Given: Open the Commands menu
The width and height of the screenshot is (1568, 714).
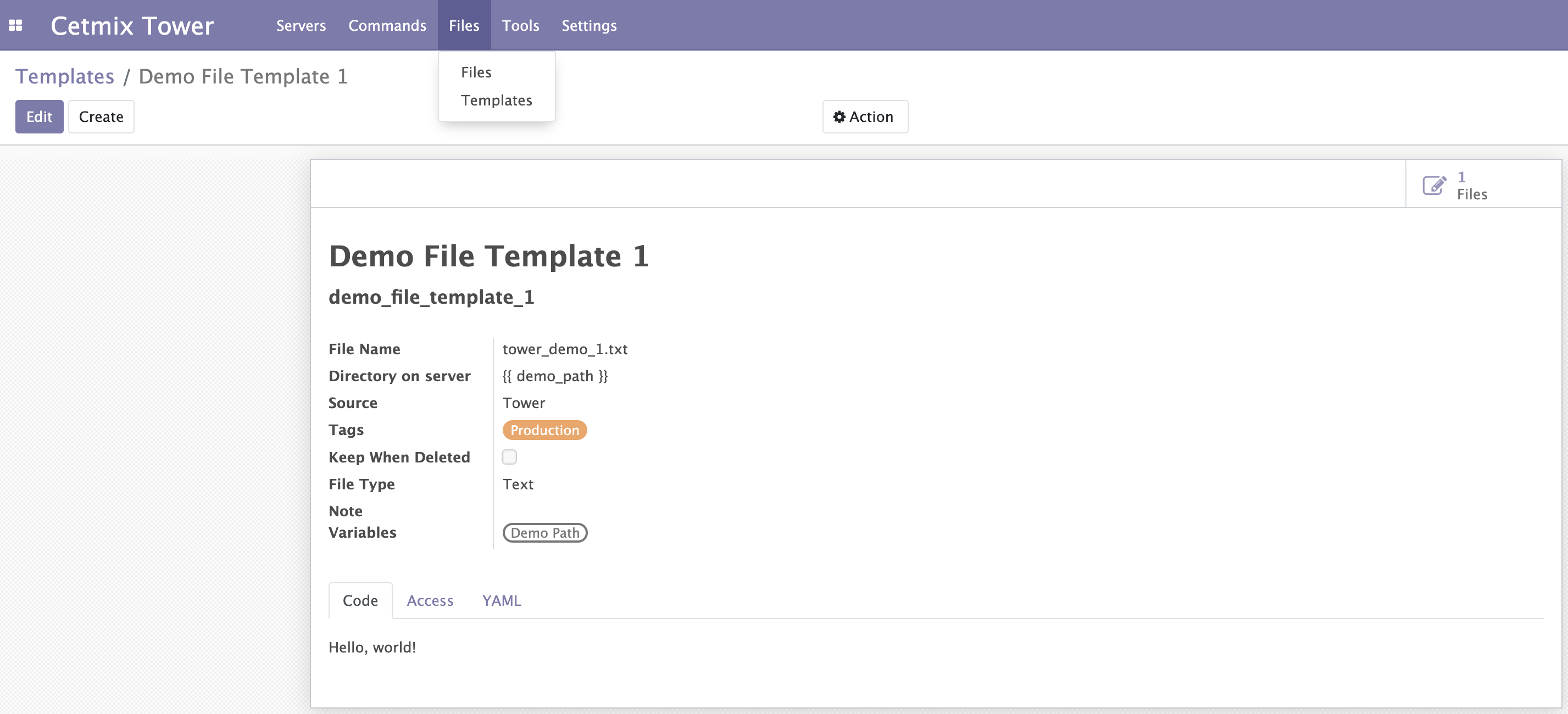Looking at the screenshot, I should tap(387, 26).
